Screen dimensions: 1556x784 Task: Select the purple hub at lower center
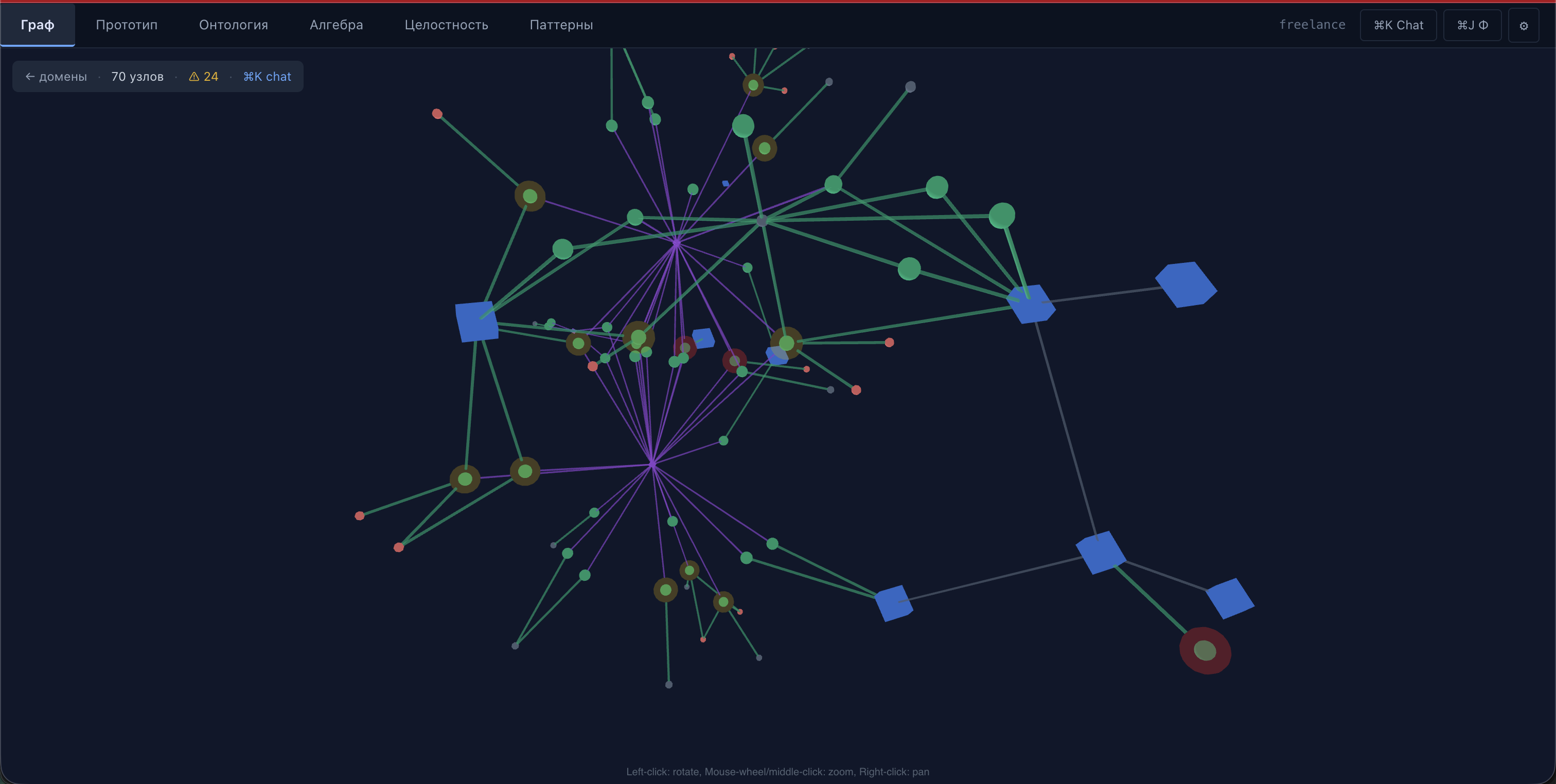coord(652,464)
